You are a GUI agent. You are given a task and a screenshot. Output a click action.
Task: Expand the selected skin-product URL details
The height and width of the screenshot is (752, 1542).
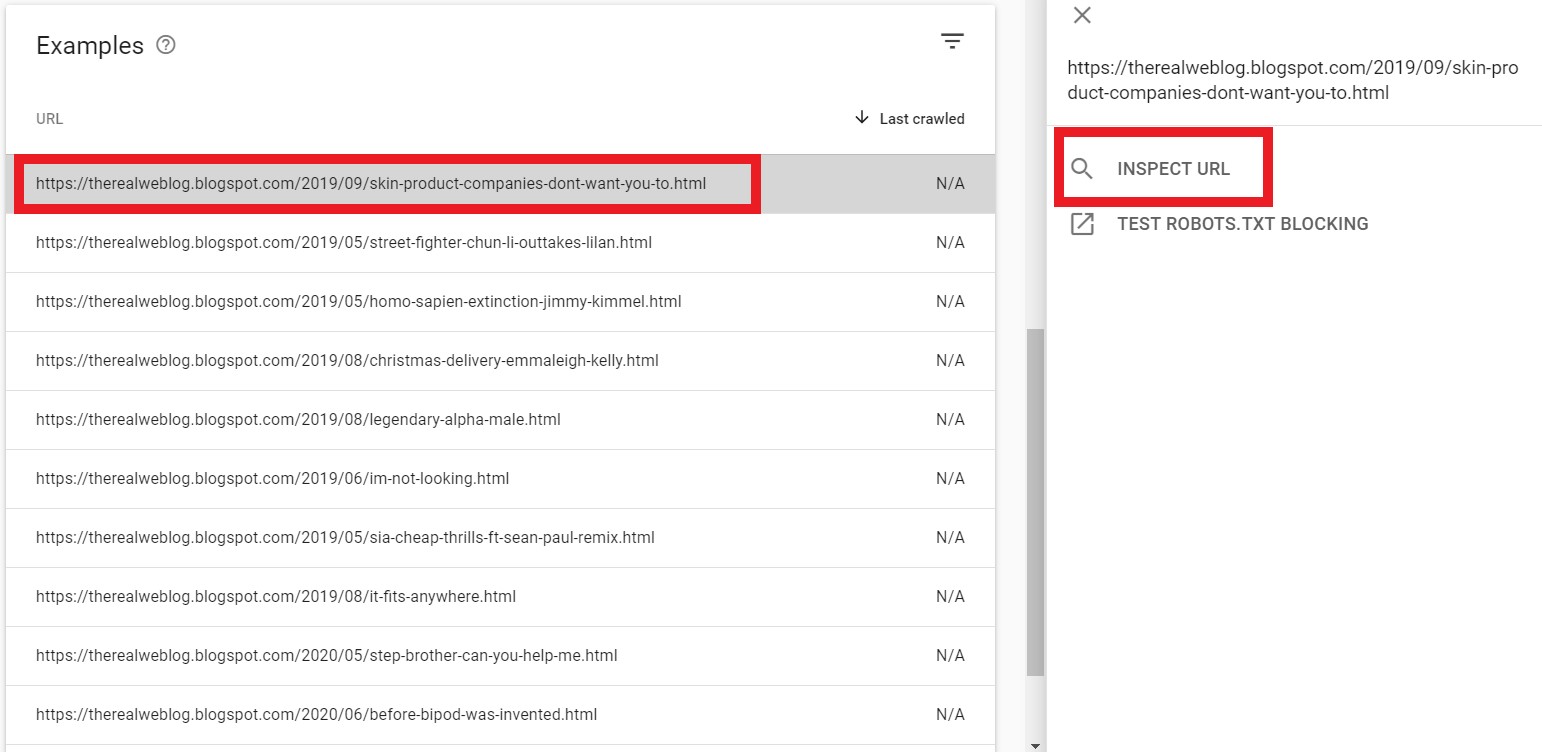pos(372,183)
